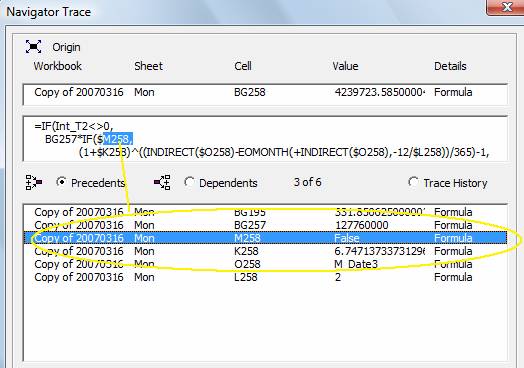This screenshot has width=524, height=368.
Task: Click the Precedents tree icon
Action: (33, 182)
